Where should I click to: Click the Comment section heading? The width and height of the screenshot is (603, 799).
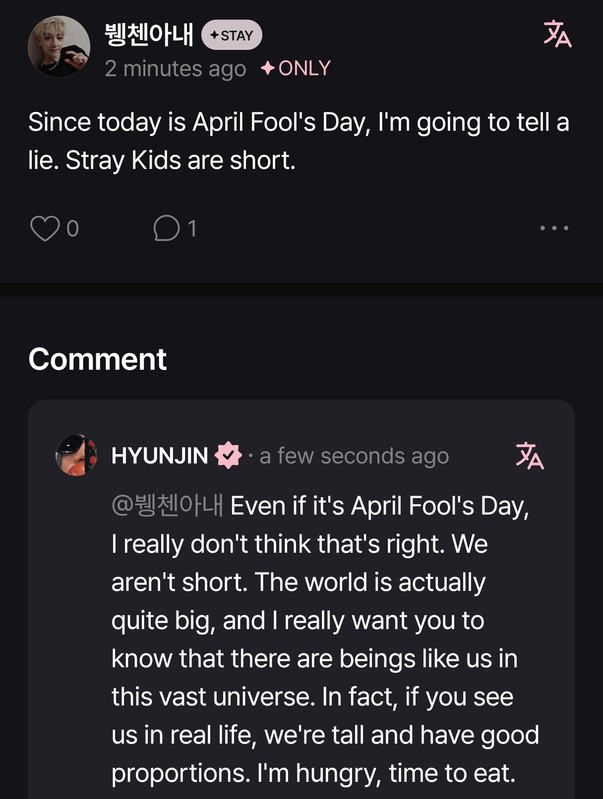point(98,359)
